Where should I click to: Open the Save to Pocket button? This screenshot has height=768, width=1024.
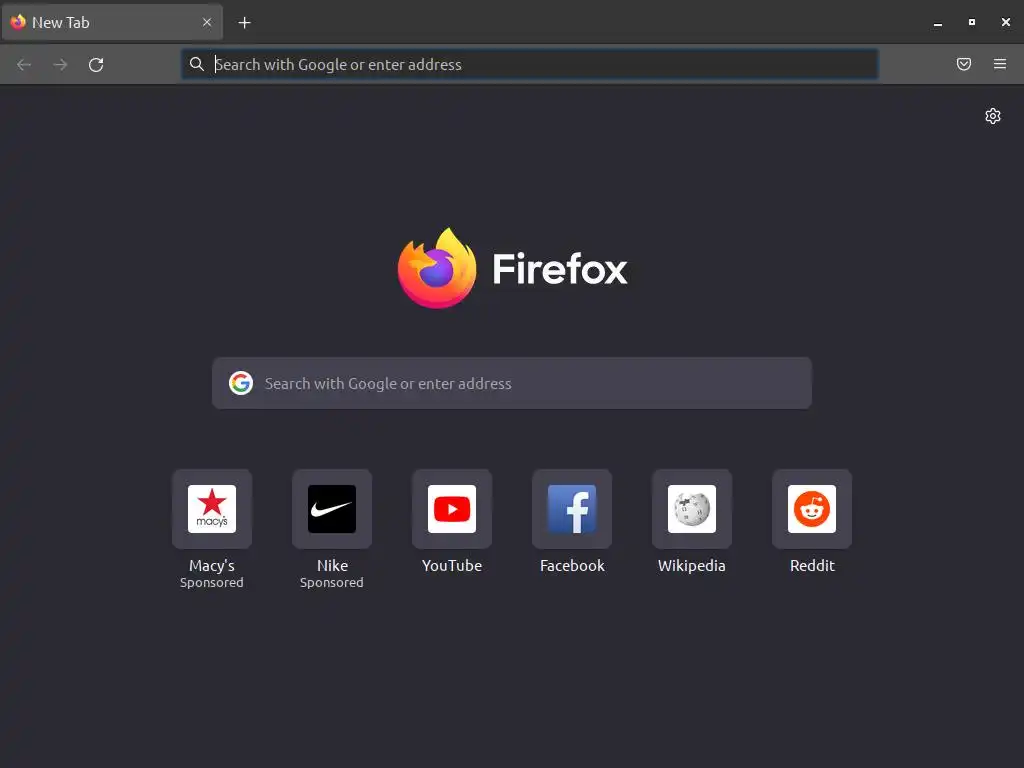coord(964,64)
